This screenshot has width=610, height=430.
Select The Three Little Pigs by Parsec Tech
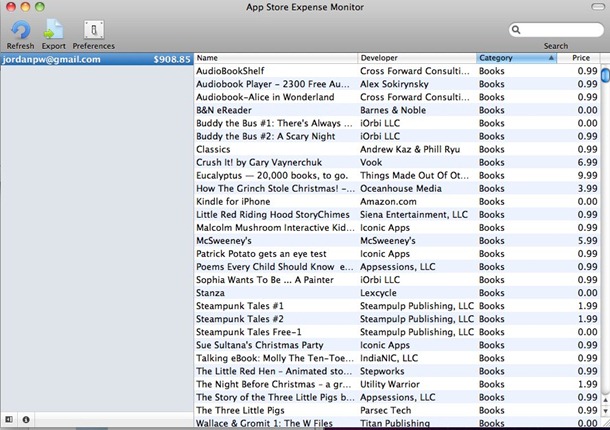397,410
